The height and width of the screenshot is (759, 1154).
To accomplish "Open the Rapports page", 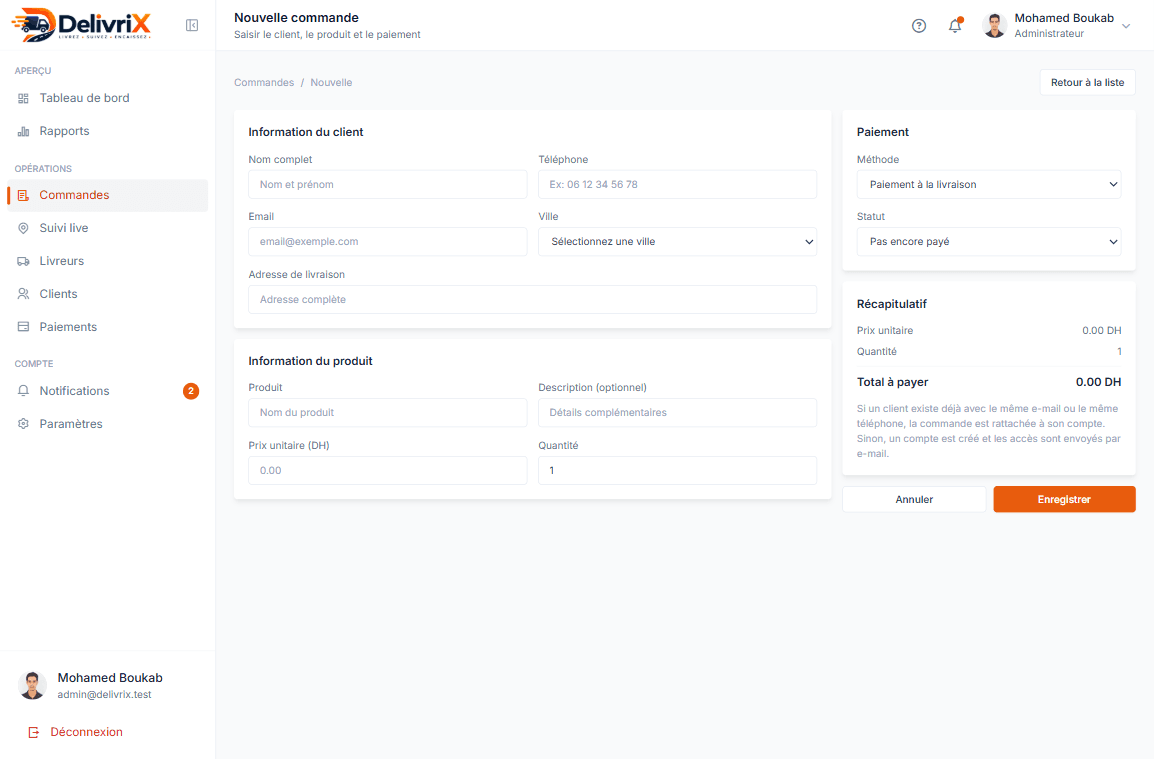I will point(107,131).
